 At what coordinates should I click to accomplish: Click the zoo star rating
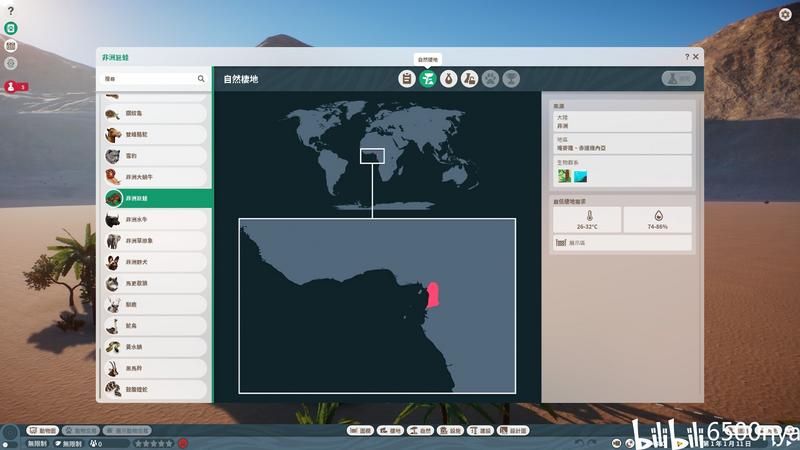(x=153, y=443)
